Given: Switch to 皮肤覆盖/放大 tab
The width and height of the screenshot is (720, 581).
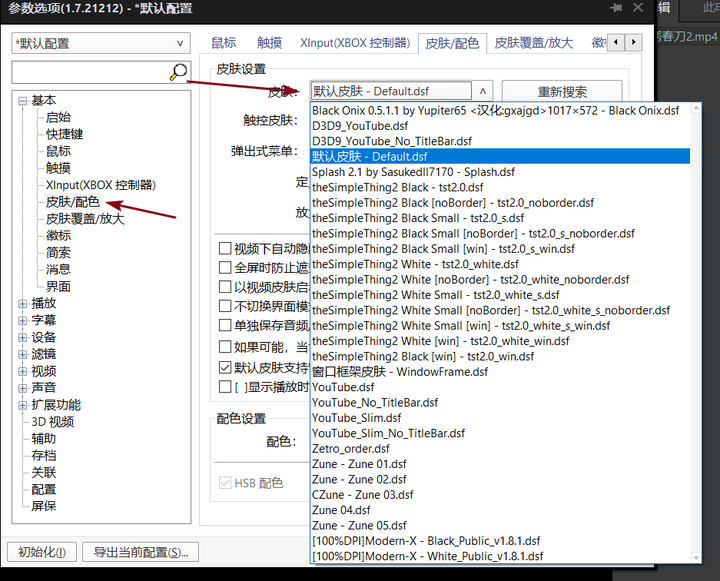Looking at the screenshot, I should coord(534,43).
